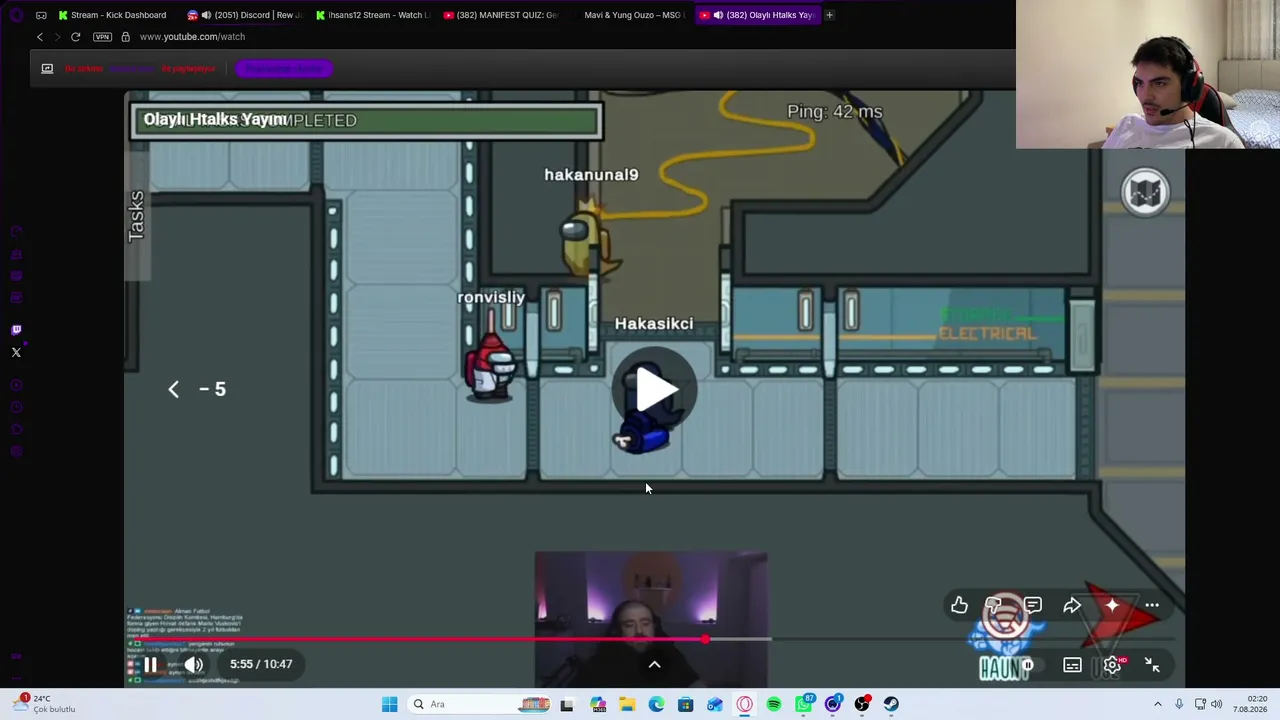Click the 5:55 / 10:47 time display
The image size is (1280, 720).
tap(261, 664)
